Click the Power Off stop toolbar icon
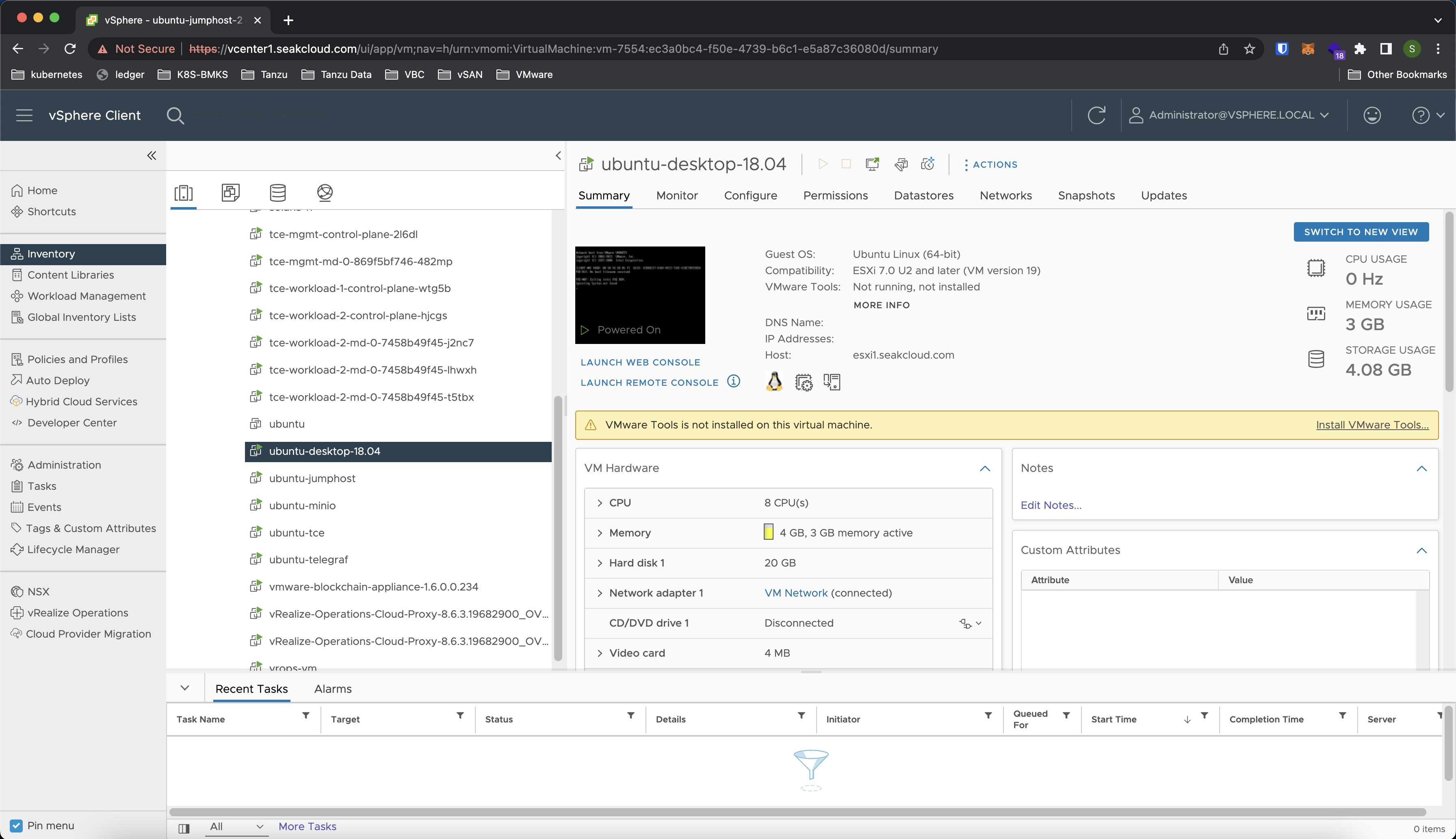 pyautogui.click(x=846, y=164)
